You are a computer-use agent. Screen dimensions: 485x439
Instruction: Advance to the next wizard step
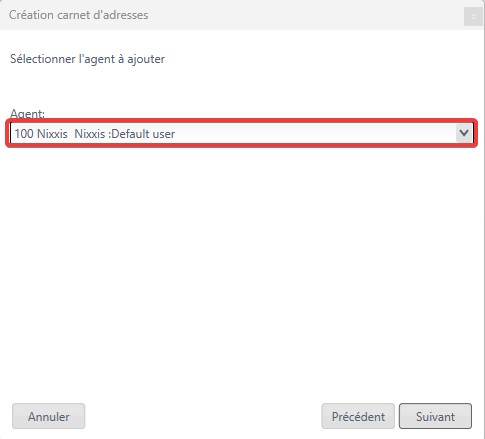pyautogui.click(x=435, y=416)
